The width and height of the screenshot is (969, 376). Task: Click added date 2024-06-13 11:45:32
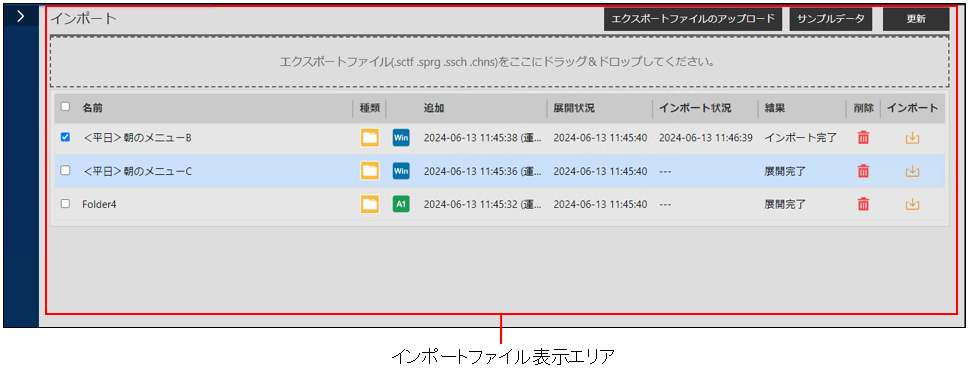coord(483,203)
